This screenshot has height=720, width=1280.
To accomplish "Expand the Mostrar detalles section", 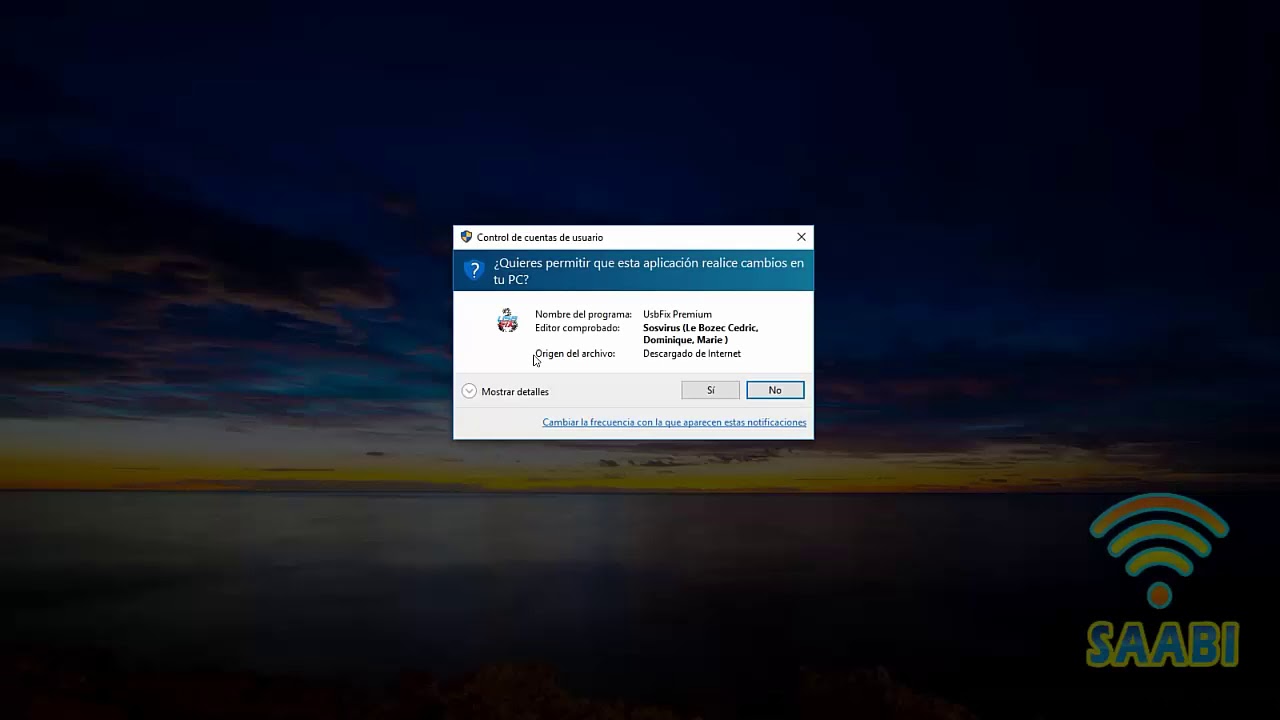I will click(x=506, y=391).
